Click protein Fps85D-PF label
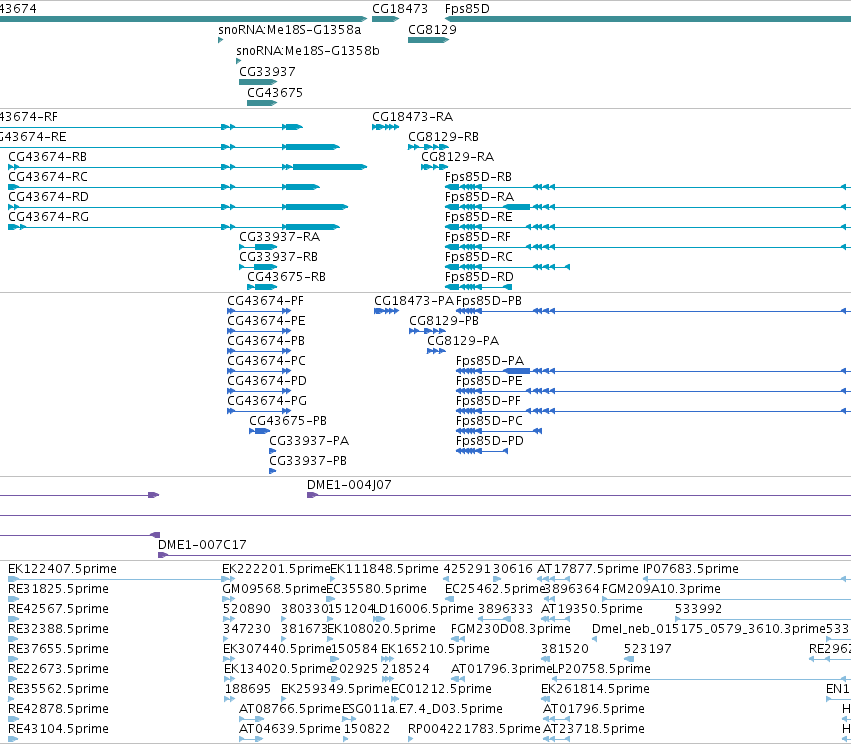 [488, 402]
